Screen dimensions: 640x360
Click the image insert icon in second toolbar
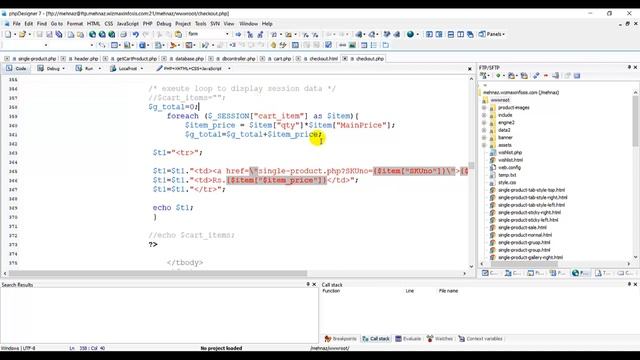pos(352,45)
